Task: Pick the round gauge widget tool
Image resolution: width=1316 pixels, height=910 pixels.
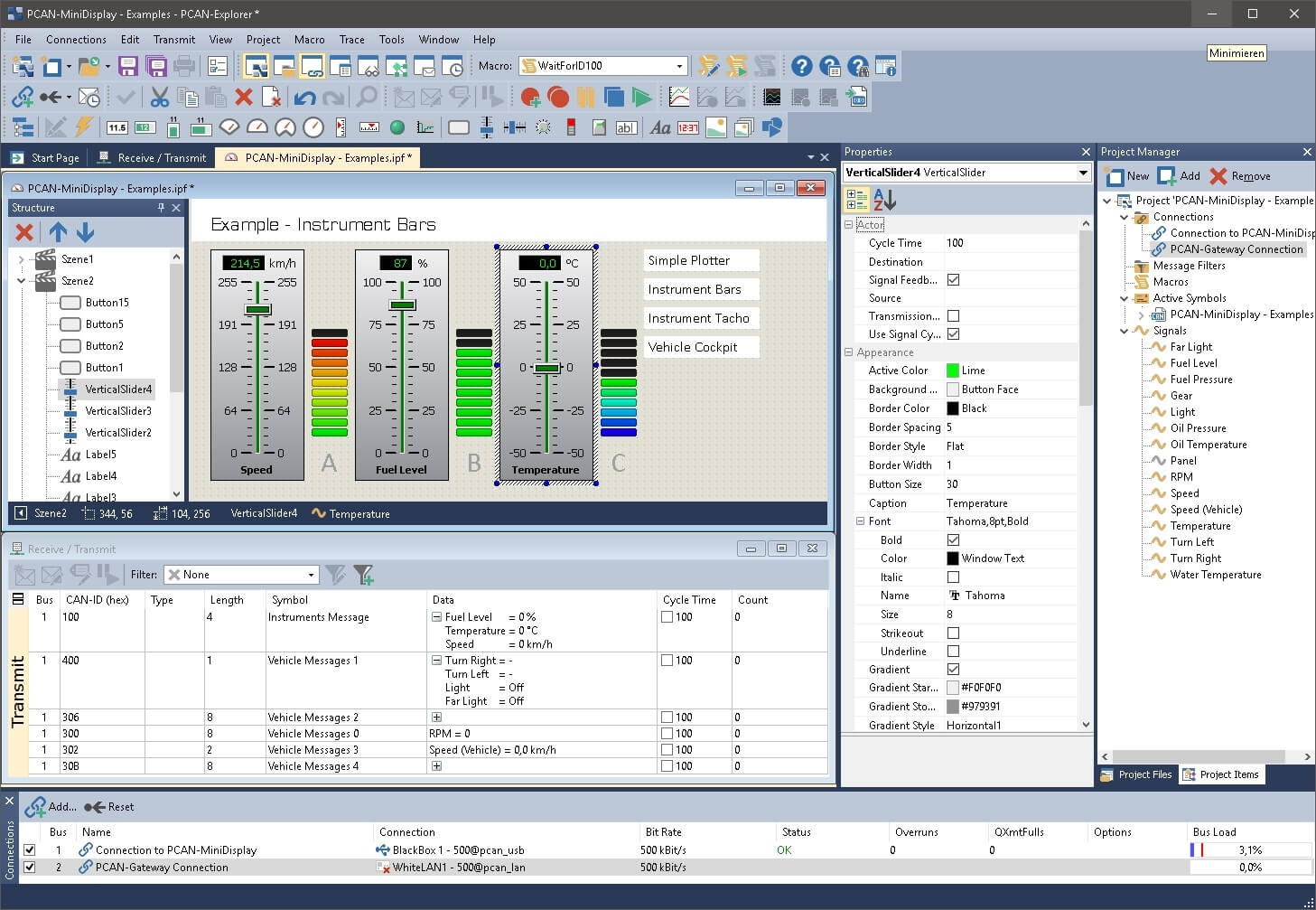Action: pyautogui.click(x=312, y=127)
